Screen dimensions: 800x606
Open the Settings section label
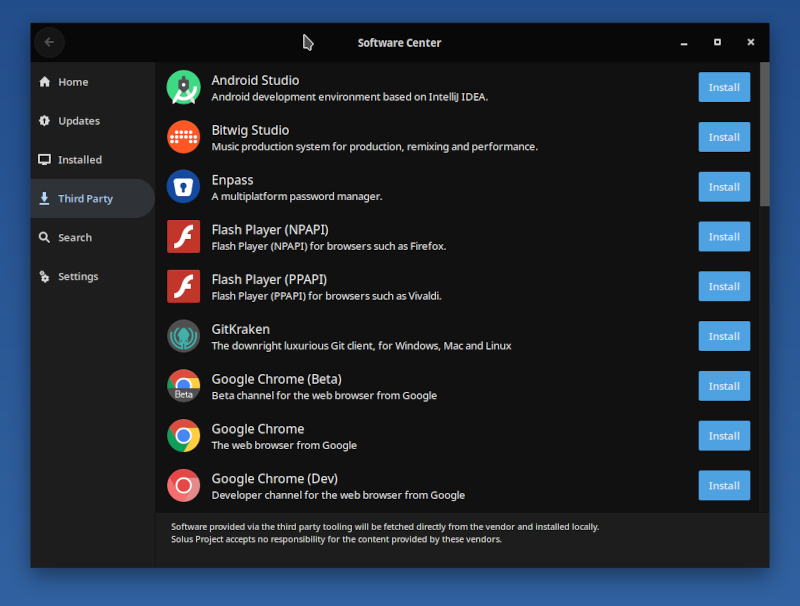[x=78, y=276]
